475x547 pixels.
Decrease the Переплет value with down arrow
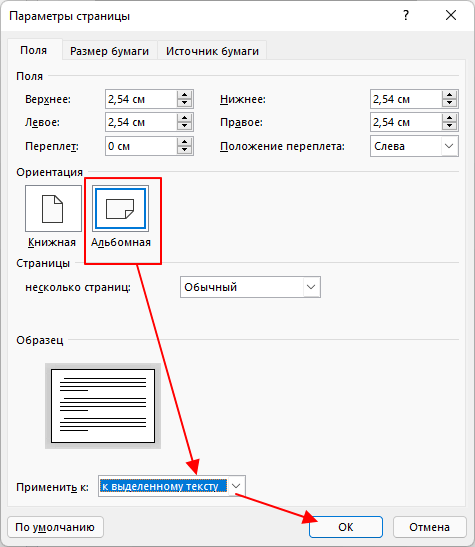point(184,150)
